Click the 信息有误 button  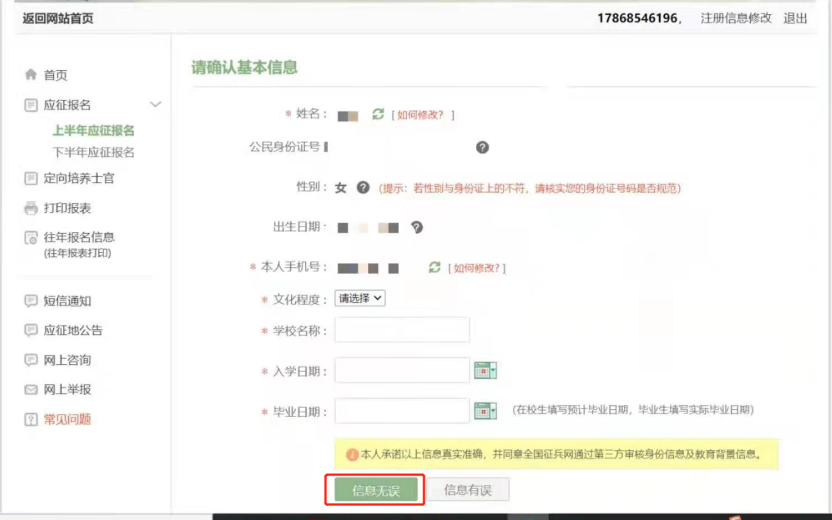pyautogui.click(x=468, y=490)
